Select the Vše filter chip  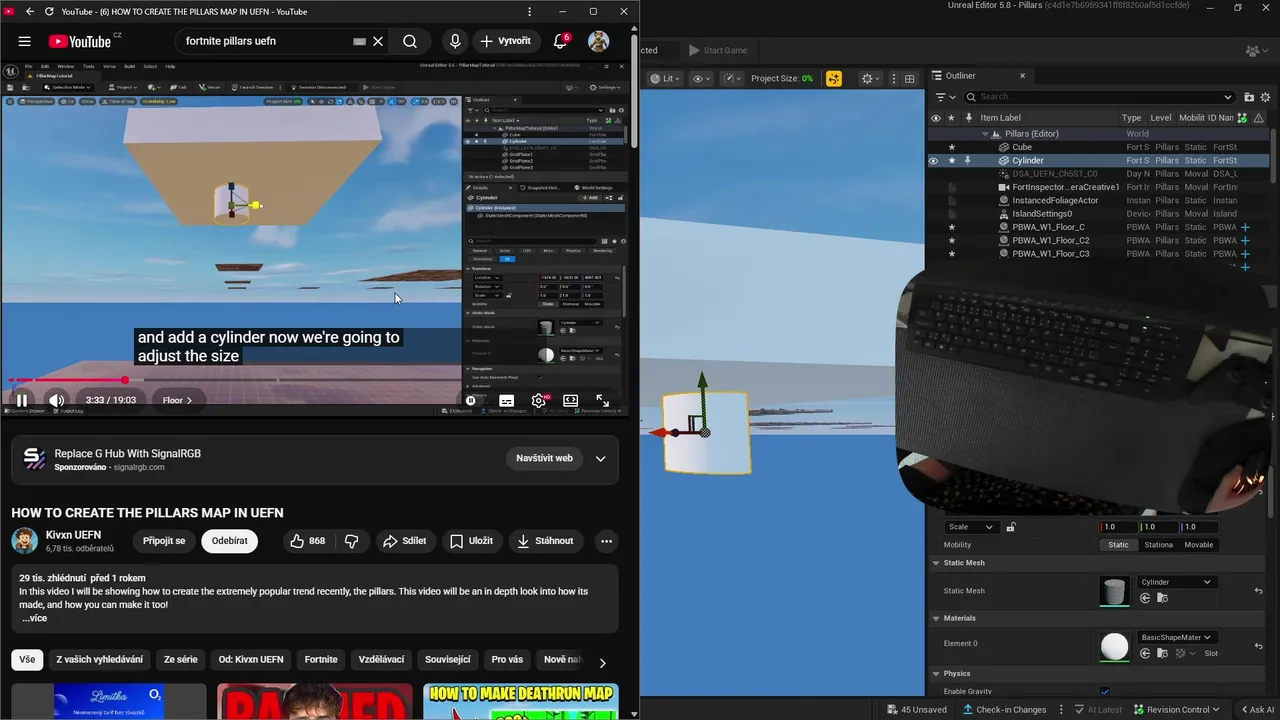coord(27,660)
